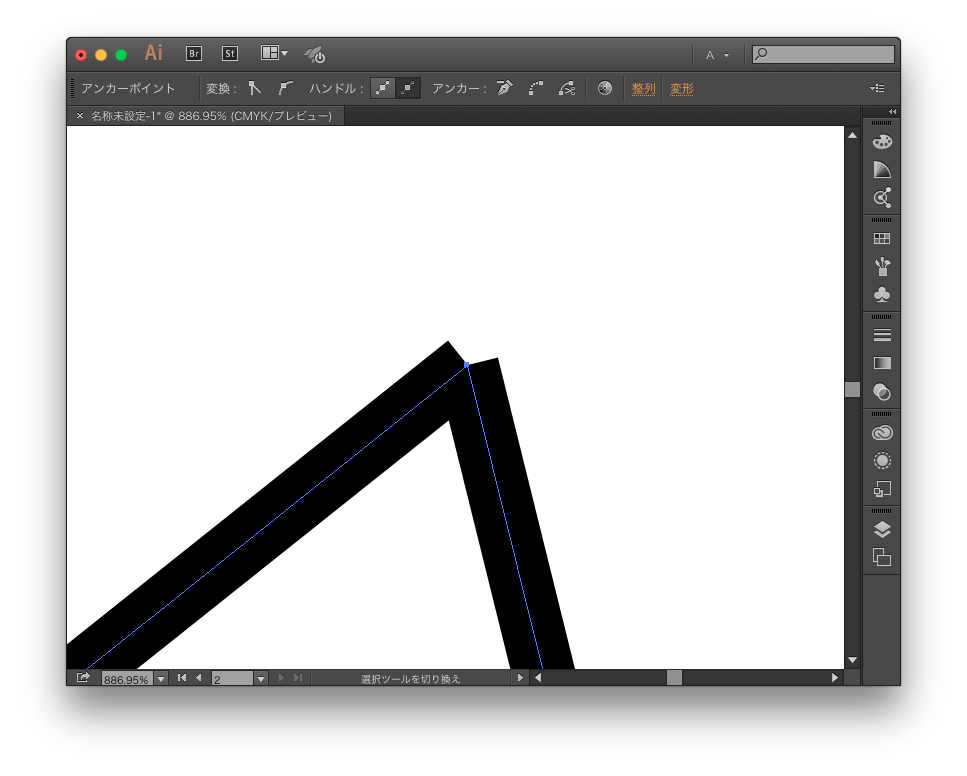Click horizontal scrollbar left arrow

pos(538,678)
